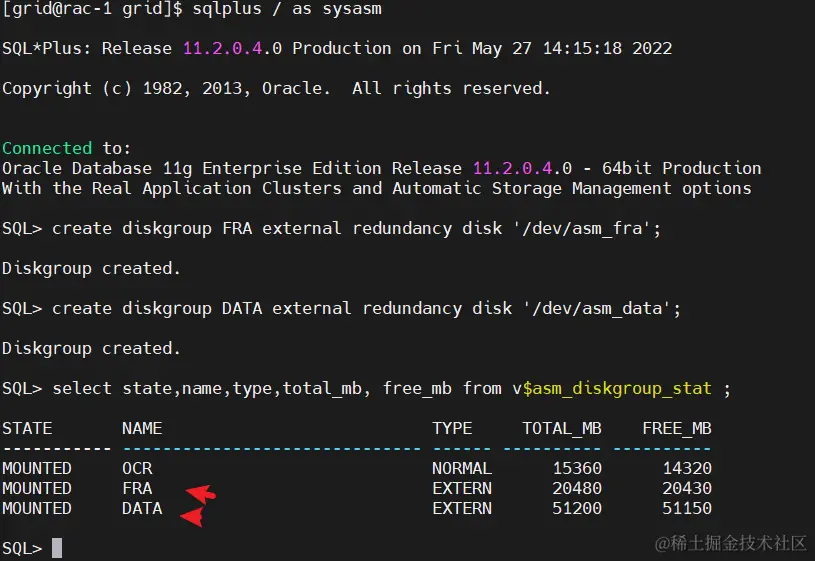This screenshot has height=561, width=815.
Task: Click the EXTERN type in DATA row
Action: click(x=462, y=508)
